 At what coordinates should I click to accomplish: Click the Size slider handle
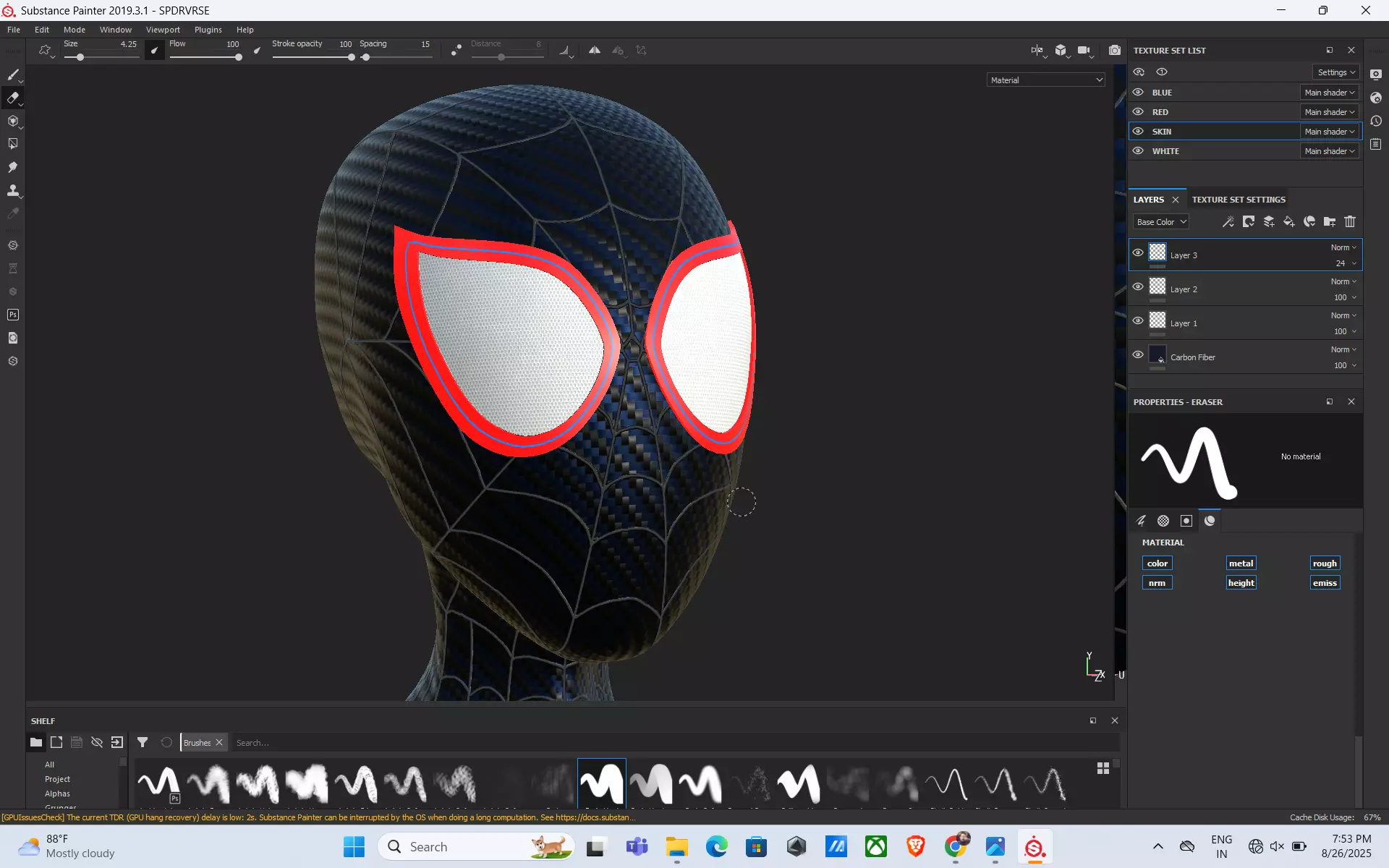[x=80, y=57]
